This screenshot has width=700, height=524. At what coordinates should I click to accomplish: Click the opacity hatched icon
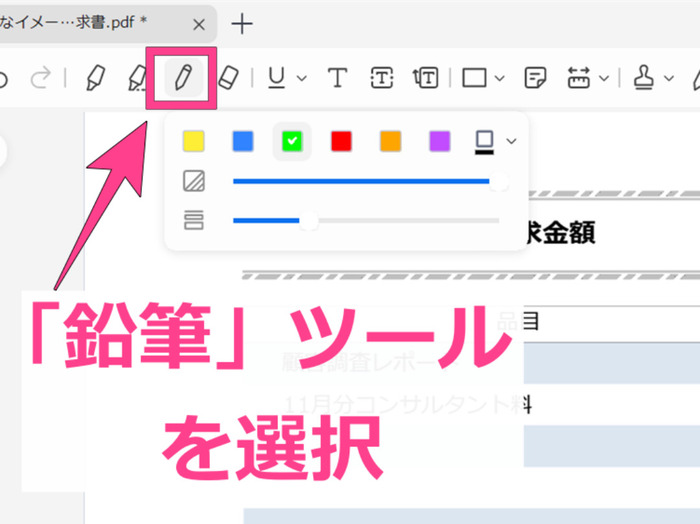pyautogui.click(x=194, y=181)
